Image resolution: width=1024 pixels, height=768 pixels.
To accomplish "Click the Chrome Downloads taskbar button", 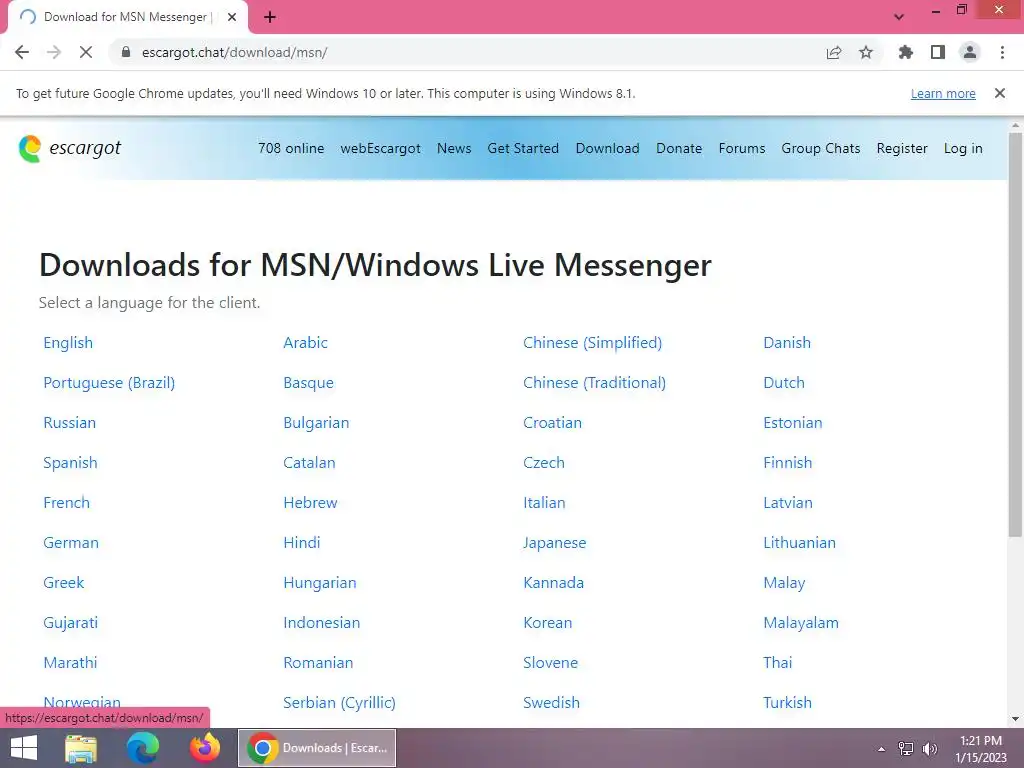I will coord(317,748).
